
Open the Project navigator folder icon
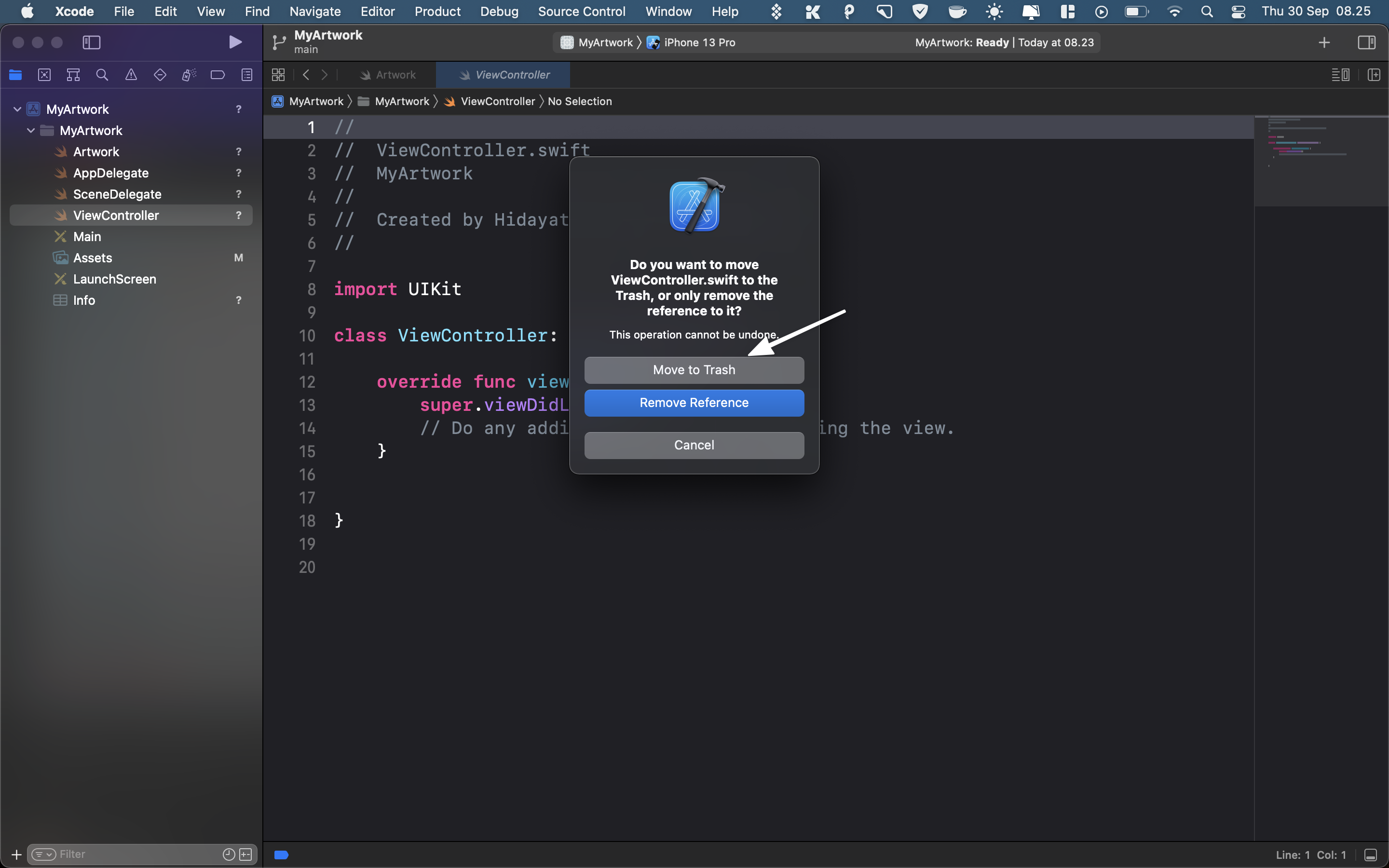[15, 75]
